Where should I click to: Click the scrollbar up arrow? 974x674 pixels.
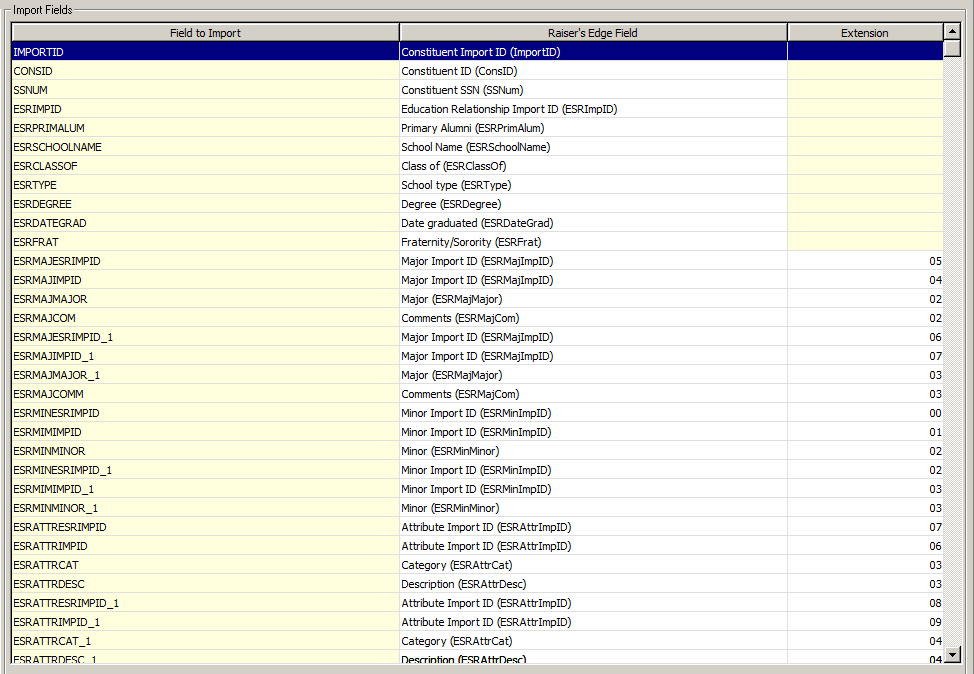(952, 31)
